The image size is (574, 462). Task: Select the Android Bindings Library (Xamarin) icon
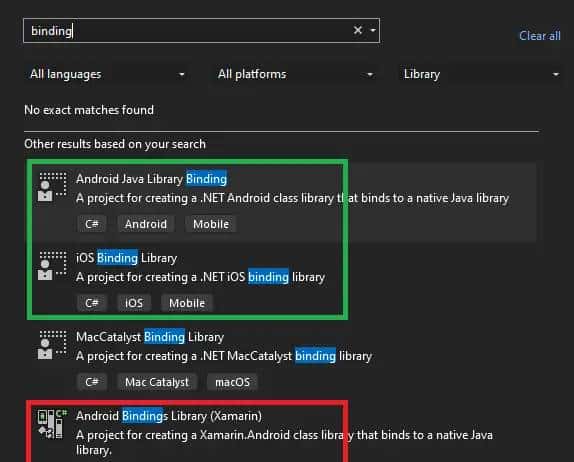coord(52,424)
